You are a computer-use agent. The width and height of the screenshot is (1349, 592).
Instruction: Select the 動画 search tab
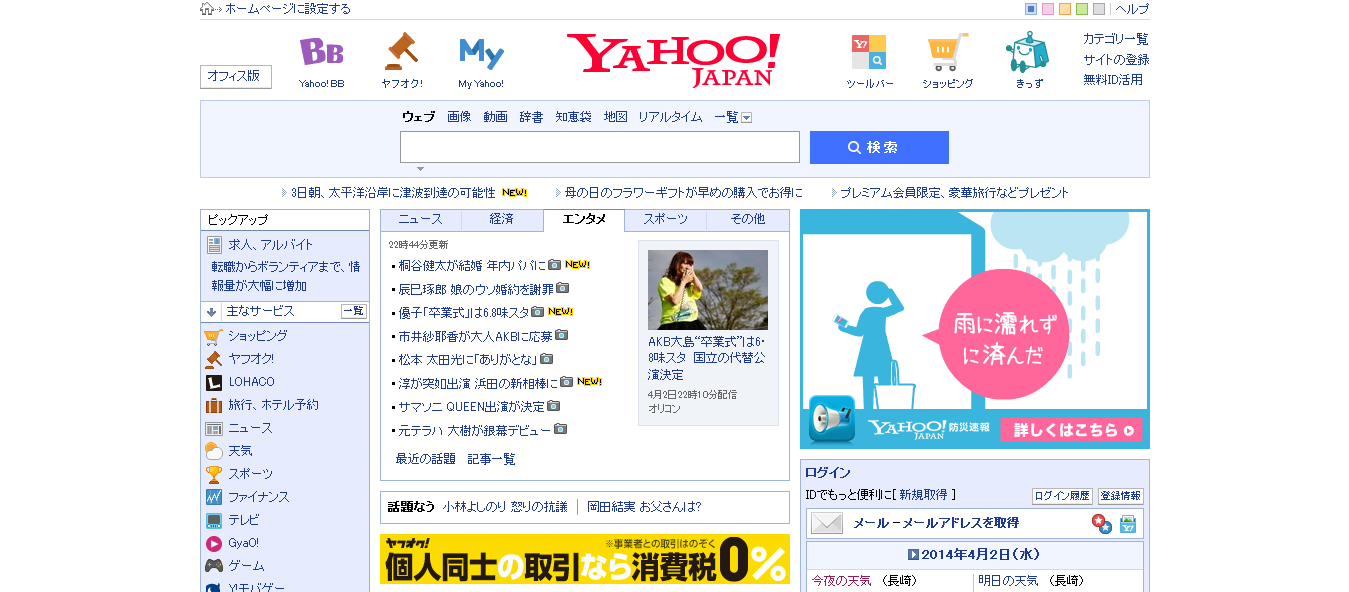[495, 117]
